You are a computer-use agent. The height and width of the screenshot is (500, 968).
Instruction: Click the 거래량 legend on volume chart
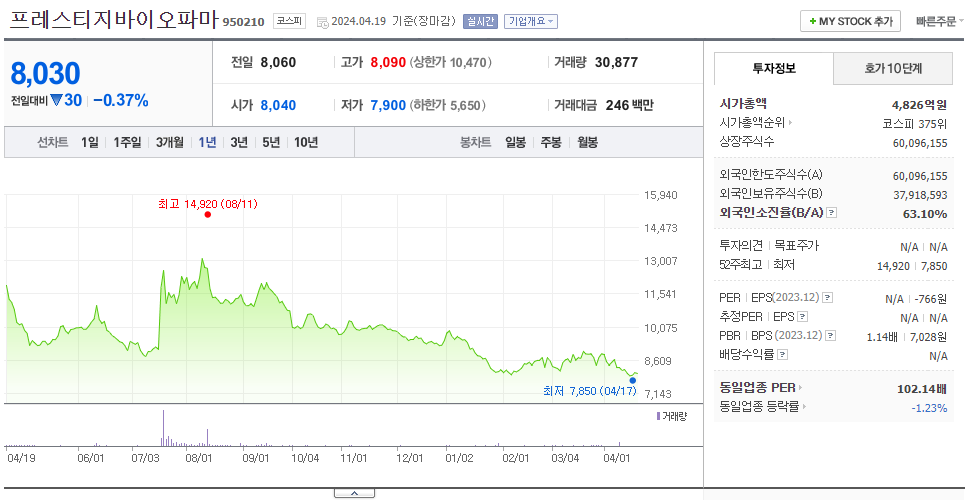(671, 417)
